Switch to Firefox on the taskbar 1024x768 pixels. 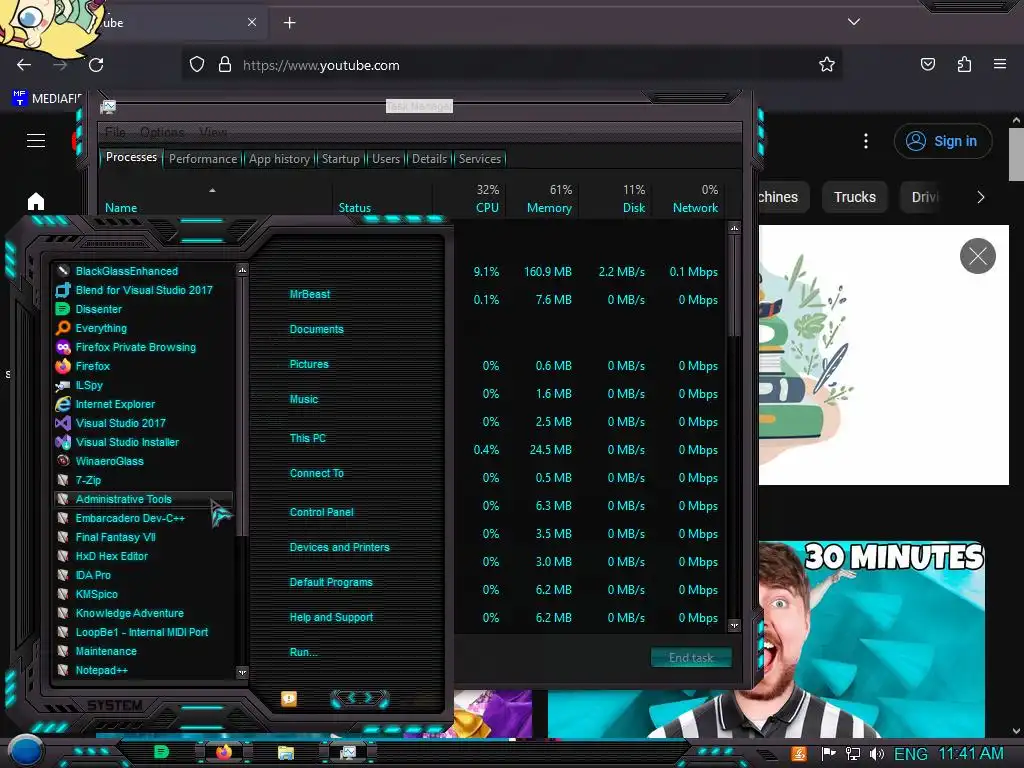pos(223,752)
